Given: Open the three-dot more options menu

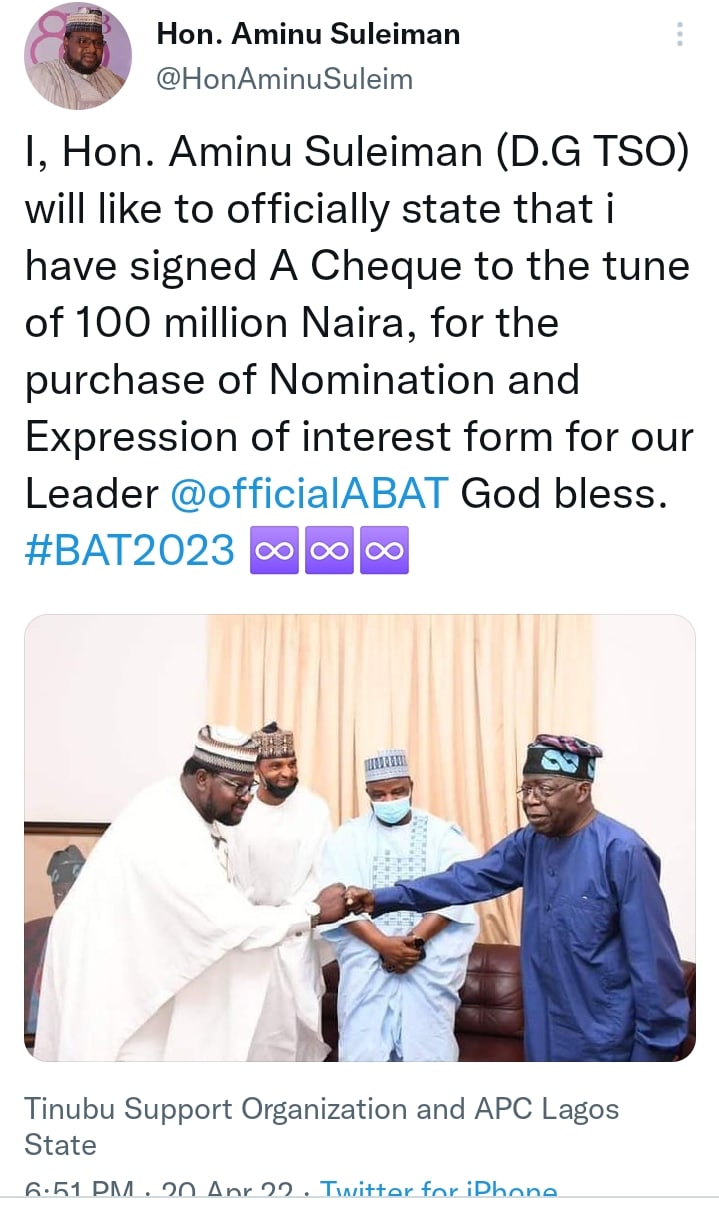Looking at the screenshot, I should coord(680,36).
